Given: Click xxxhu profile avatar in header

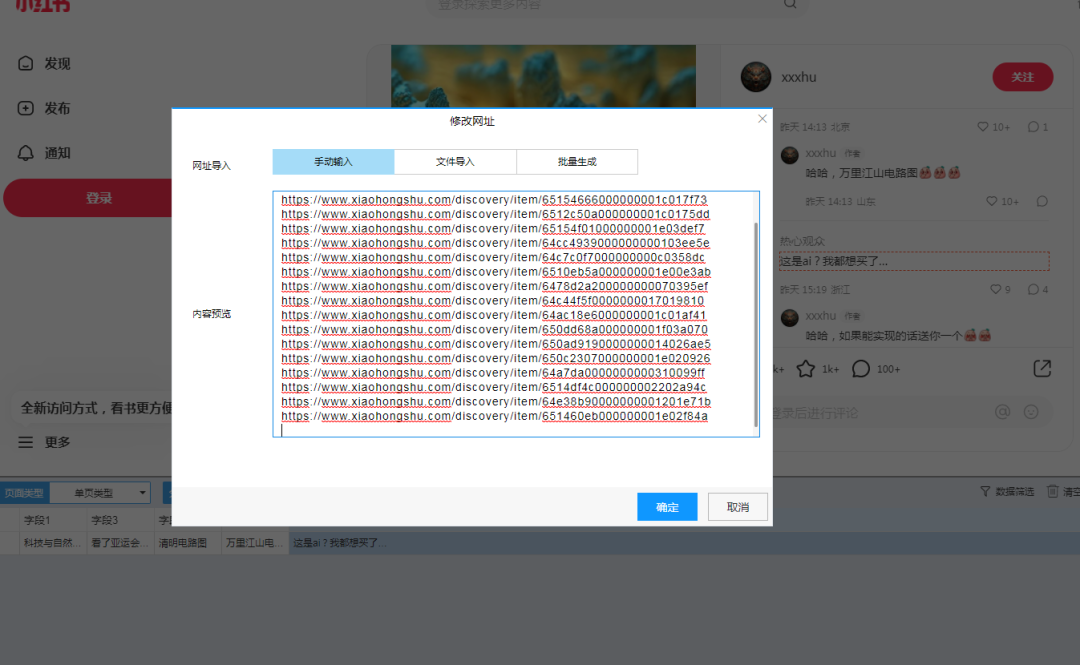Looking at the screenshot, I should click(756, 76).
